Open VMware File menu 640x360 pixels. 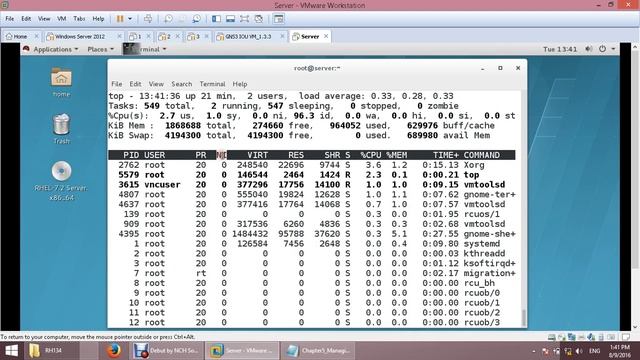10,19
